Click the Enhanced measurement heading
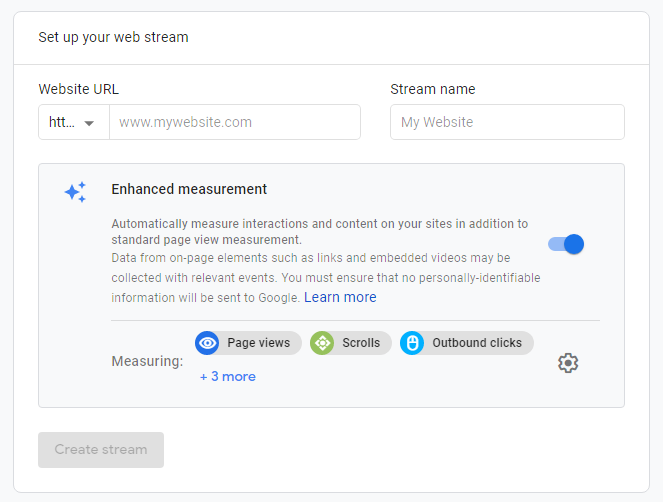The image size is (663, 502). 189,189
